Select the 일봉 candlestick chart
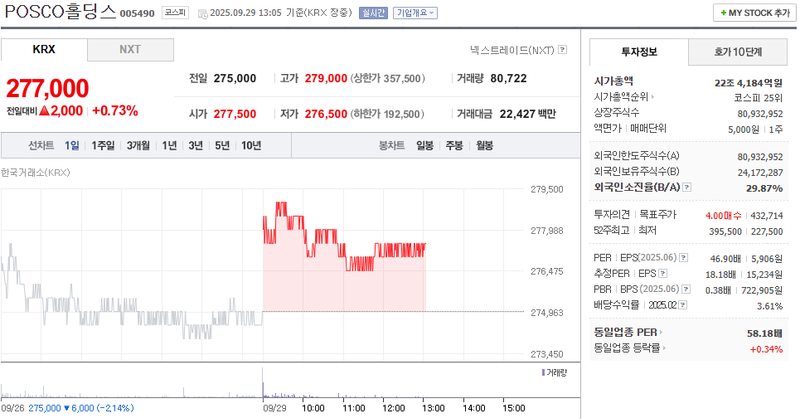The image size is (800, 419). [x=425, y=145]
